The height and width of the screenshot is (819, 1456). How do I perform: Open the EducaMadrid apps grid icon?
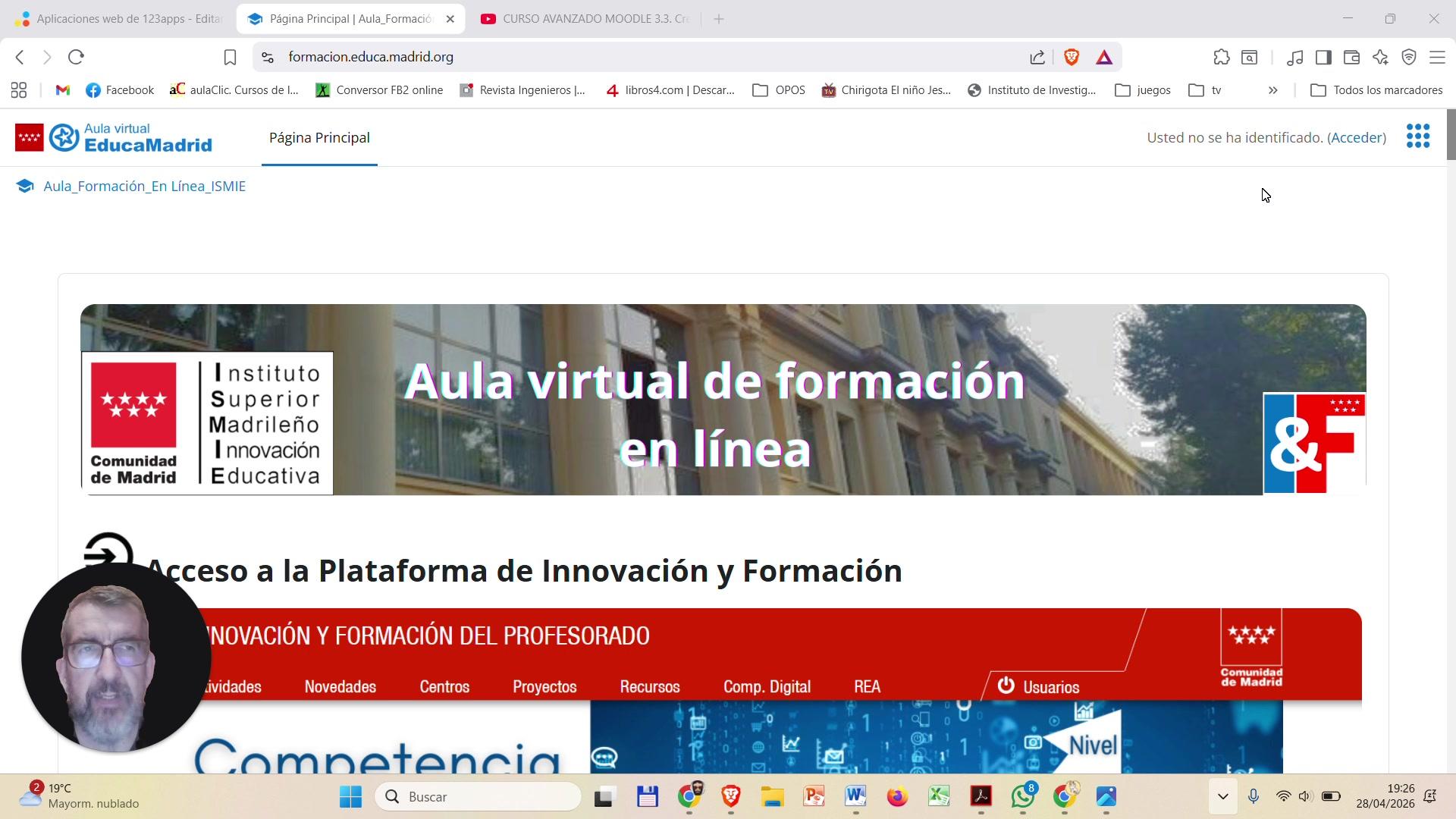coord(1417,137)
